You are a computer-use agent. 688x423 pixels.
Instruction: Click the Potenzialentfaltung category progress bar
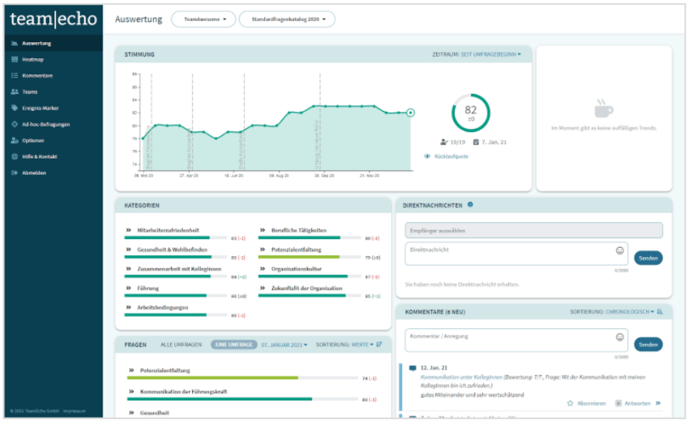[x=309, y=257]
